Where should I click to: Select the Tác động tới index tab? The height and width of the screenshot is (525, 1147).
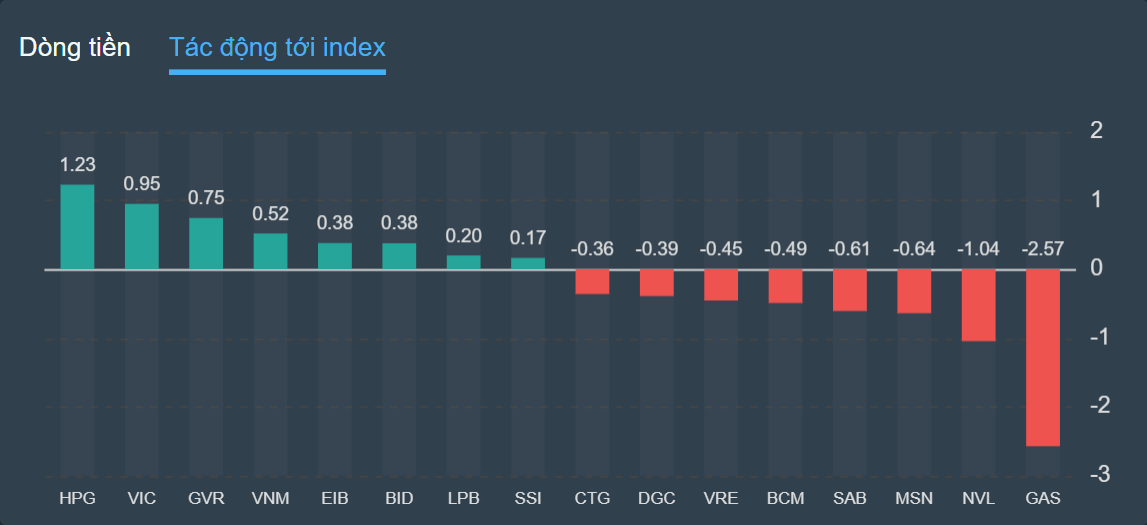[277, 47]
